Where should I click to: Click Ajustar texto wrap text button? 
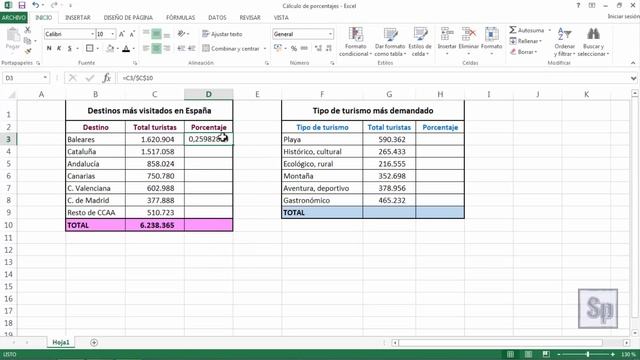(x=222, y=34)
